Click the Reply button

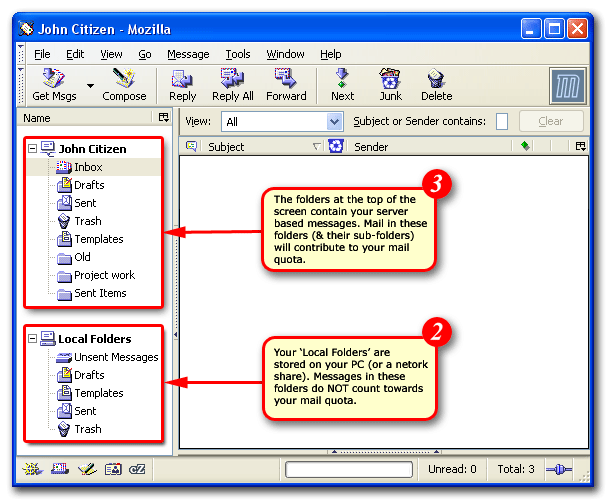click(x=183, y=82)
